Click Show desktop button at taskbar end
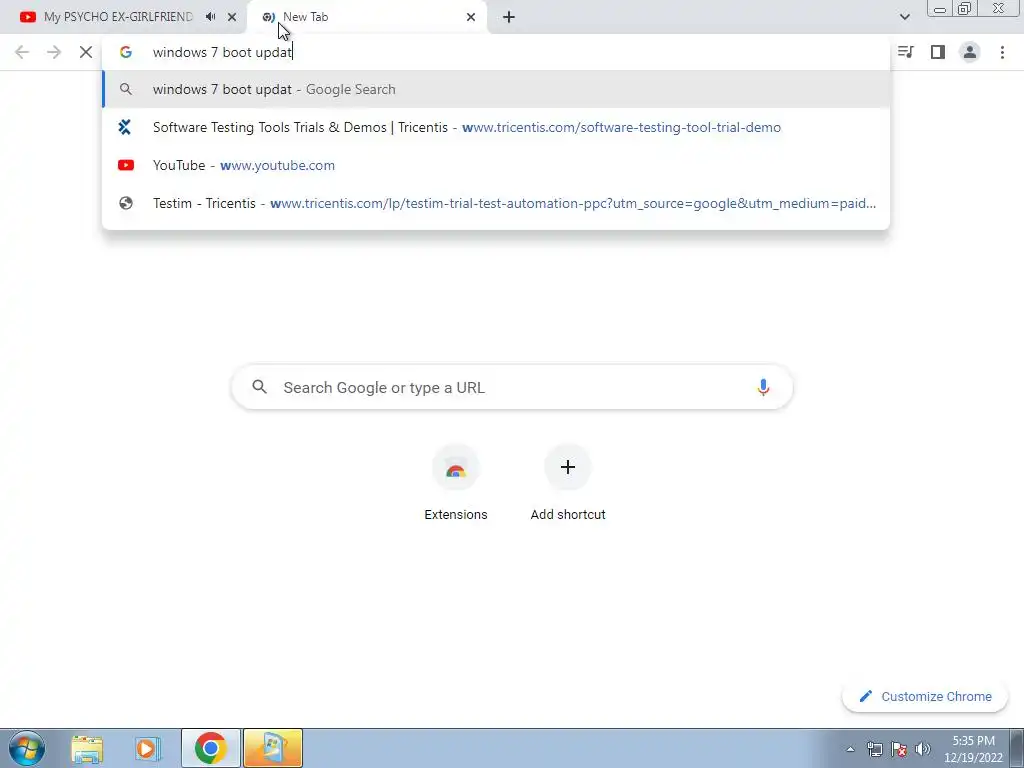Screen dimensions: 1024x768 [x=1017, y=748]
